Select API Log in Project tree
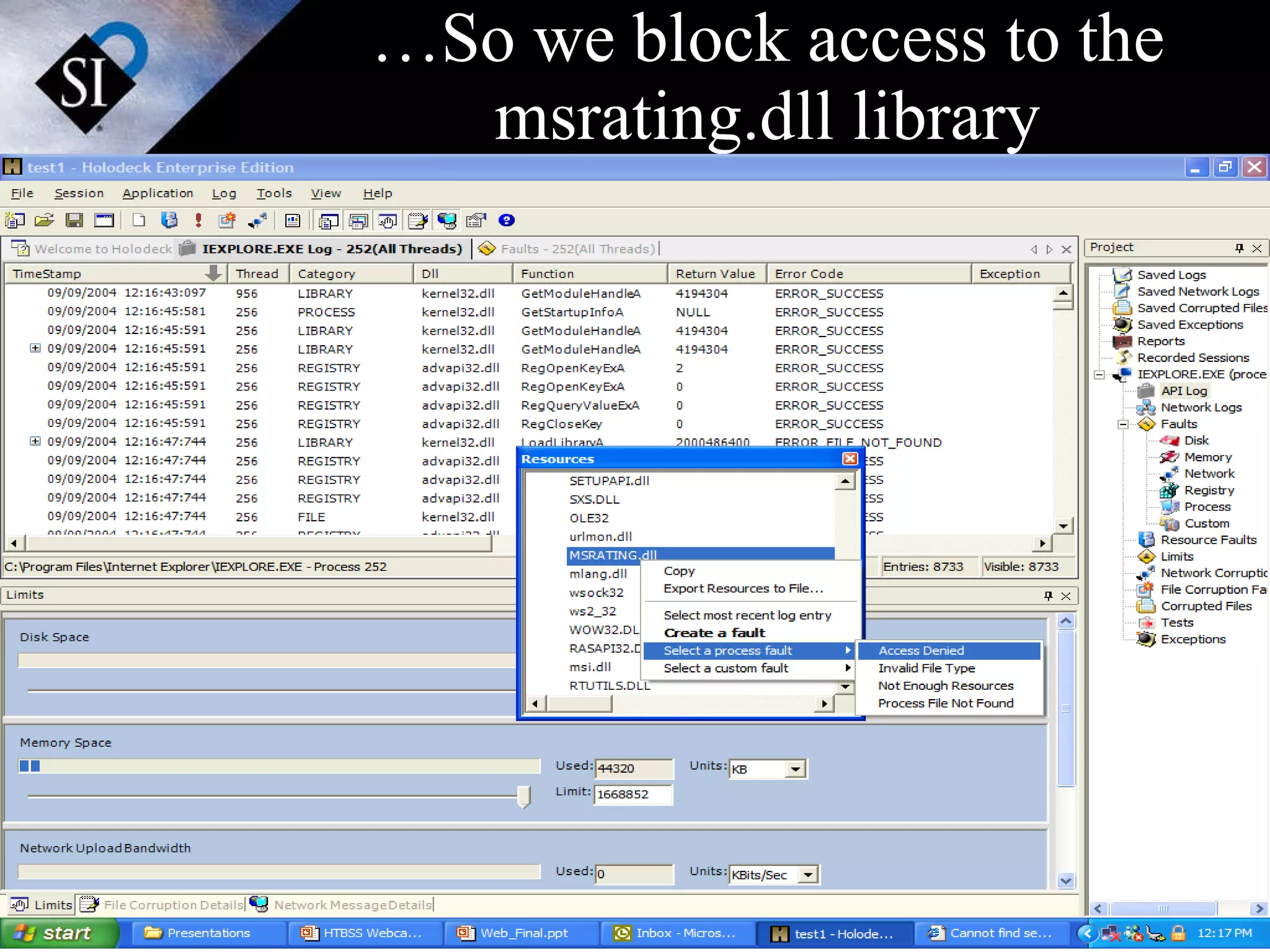 coord(1184,391)
